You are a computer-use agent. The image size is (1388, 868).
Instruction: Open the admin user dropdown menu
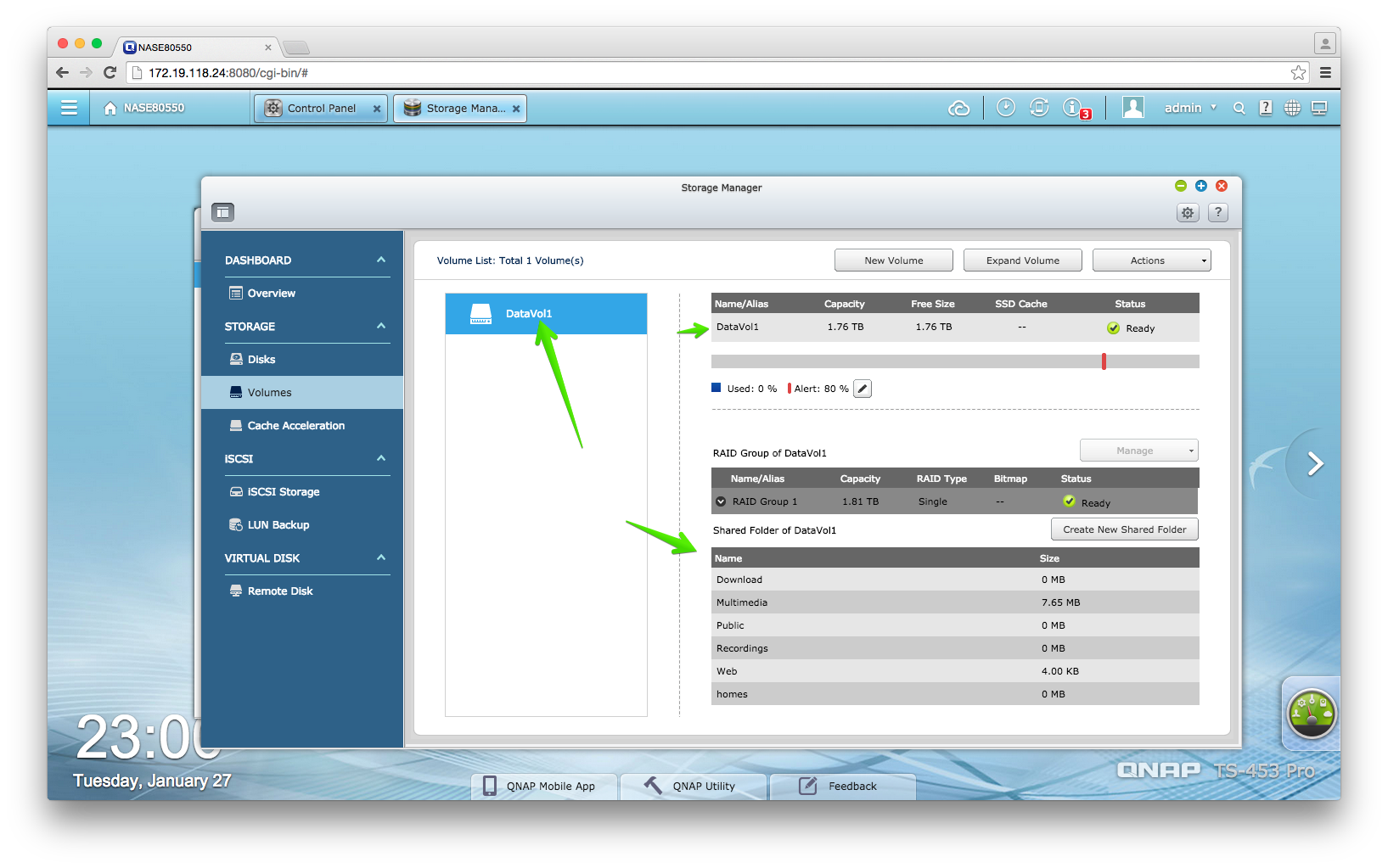(x=1190, y=108)
